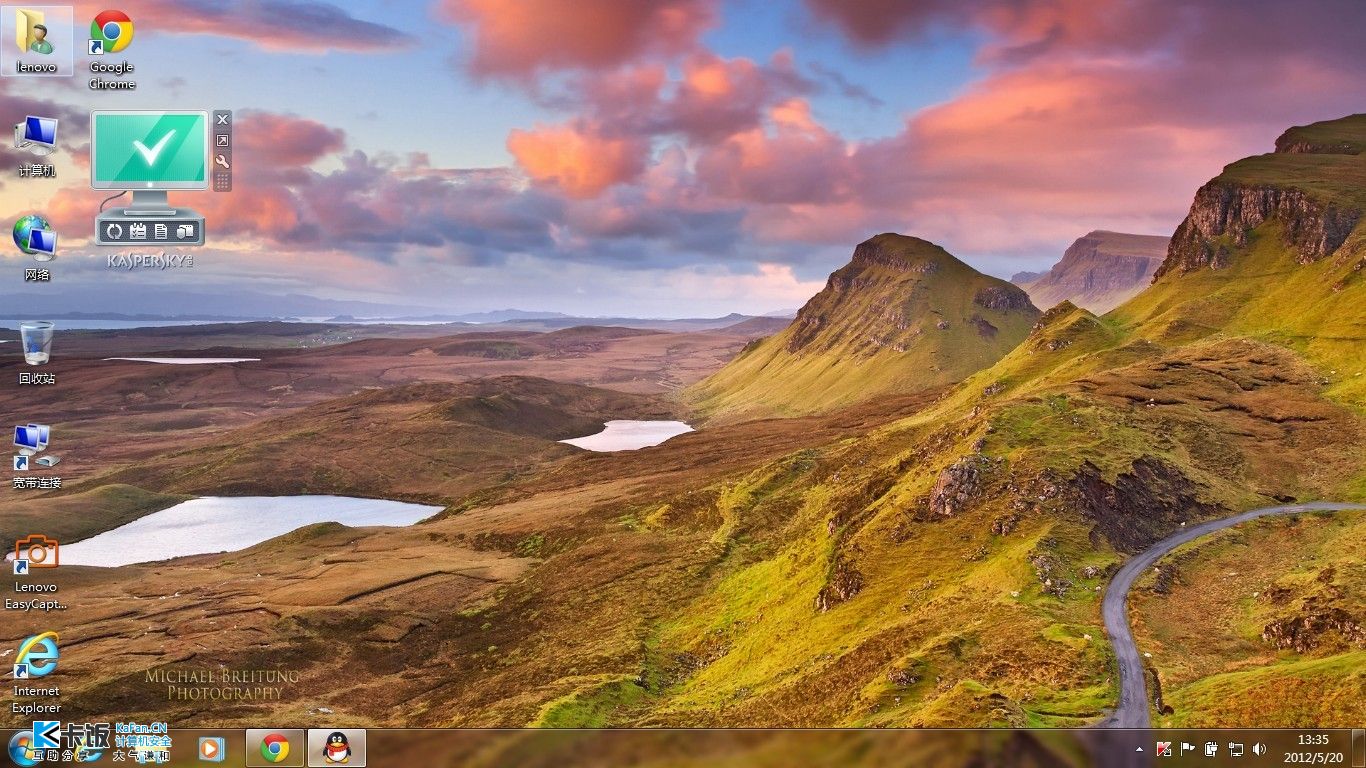Open Kaspersky reports document icon in gadget
This screenshot has height=768, width=1366.
coord(161,231)
